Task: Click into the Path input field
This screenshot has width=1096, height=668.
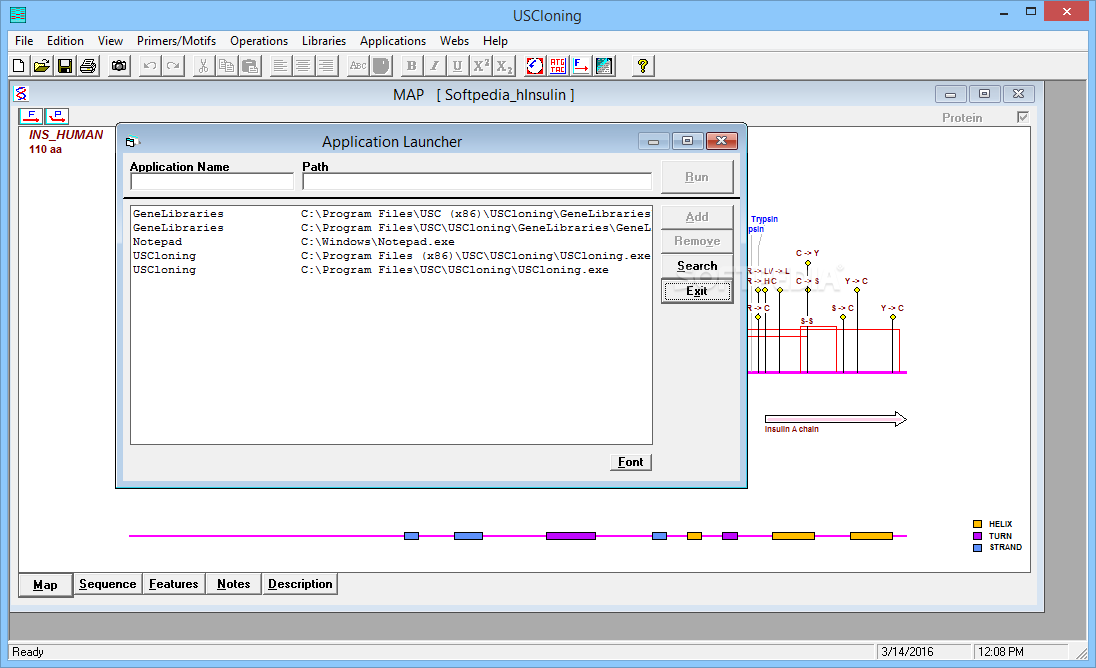Action: pyautogui.click(x=477, y=182)
